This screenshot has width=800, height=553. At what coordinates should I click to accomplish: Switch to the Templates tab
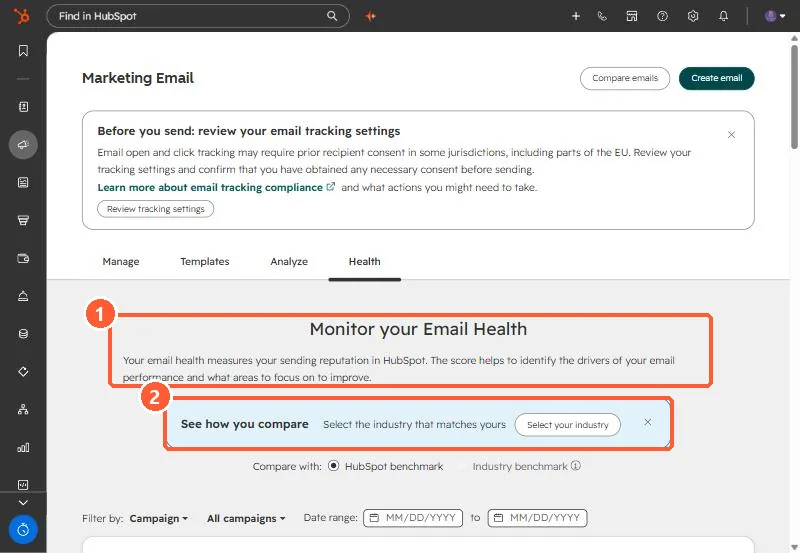point(205,261)
